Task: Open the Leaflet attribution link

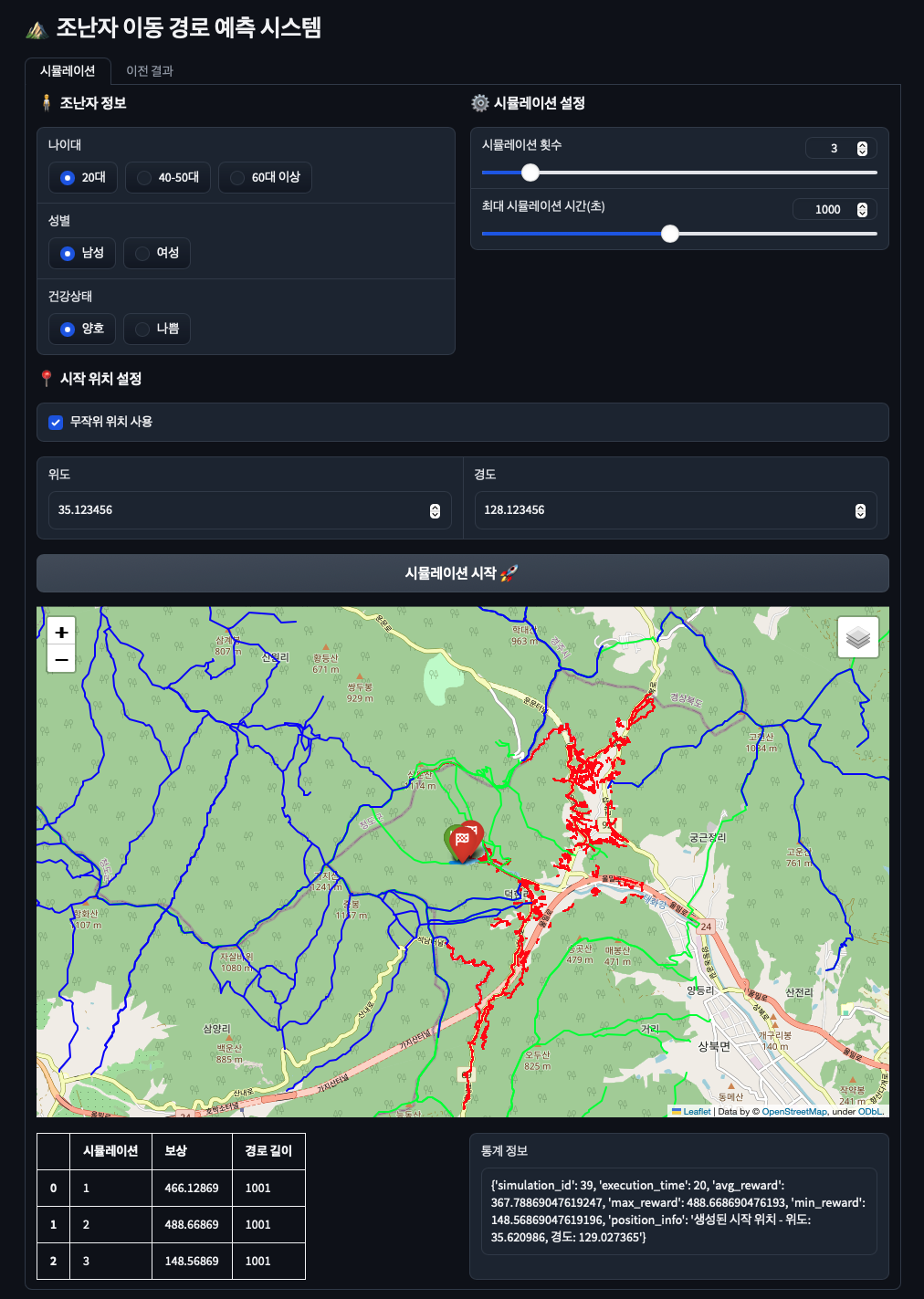Action: [x=697, y=1111]
